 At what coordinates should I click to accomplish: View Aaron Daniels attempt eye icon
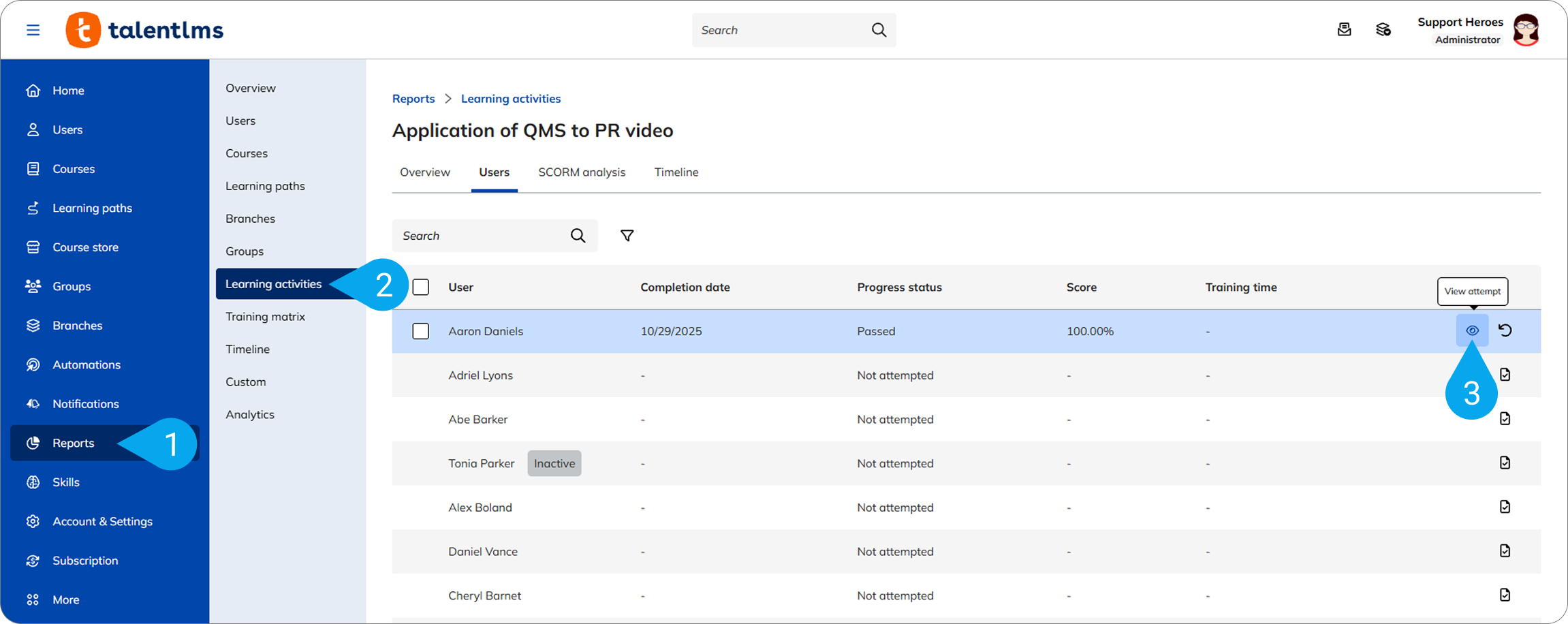(1472, 330)
